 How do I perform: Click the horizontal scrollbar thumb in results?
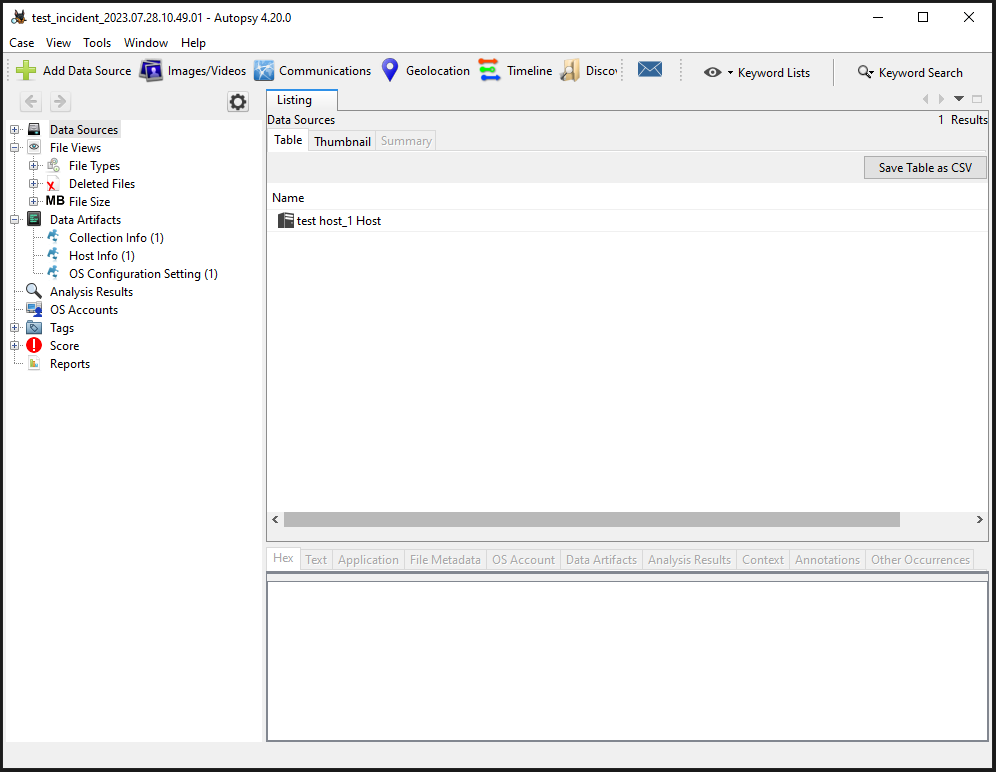(x=591, y=520)
